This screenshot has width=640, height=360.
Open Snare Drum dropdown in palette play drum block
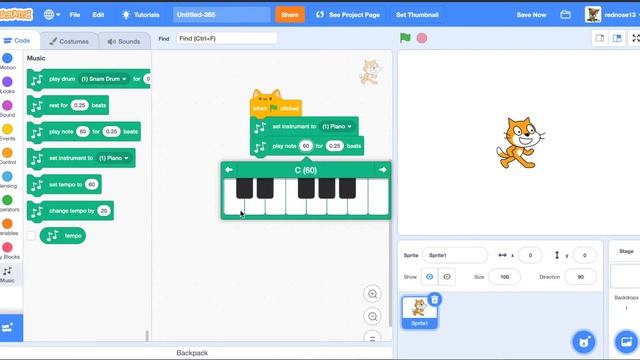(x=104, y=79)
